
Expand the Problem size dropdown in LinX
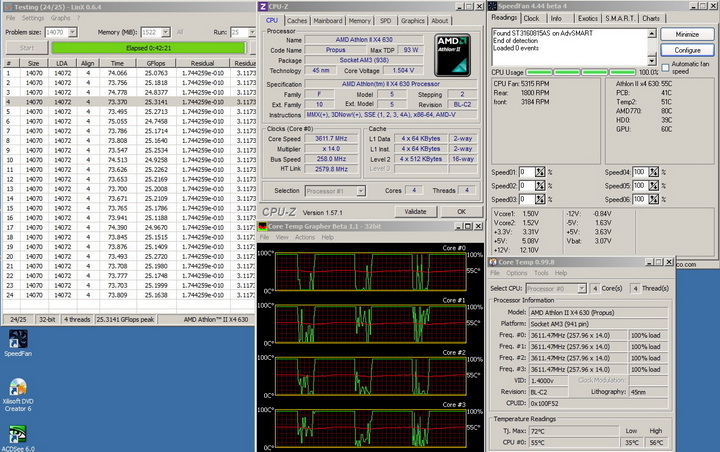tap(72, 32)
